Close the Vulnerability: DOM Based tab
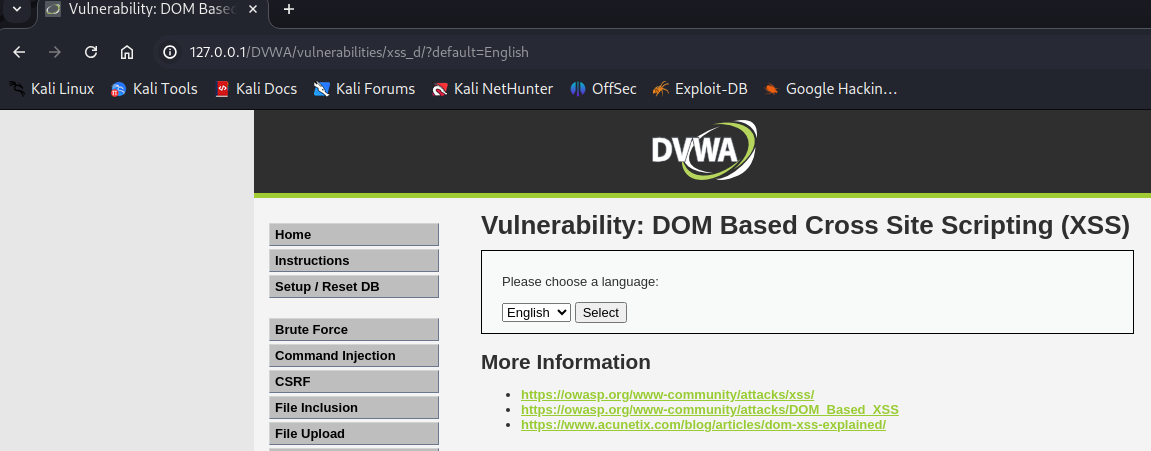Screen dimensions: 1151x451 (x=253, y=10)
